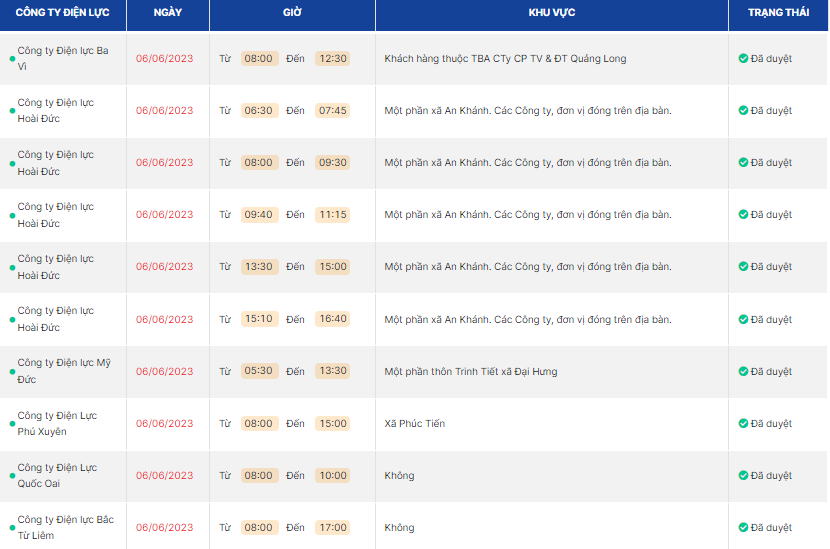Click the TRẠNG THÁI column header
This screenshot has height=549, width=830.
(778, 13)
